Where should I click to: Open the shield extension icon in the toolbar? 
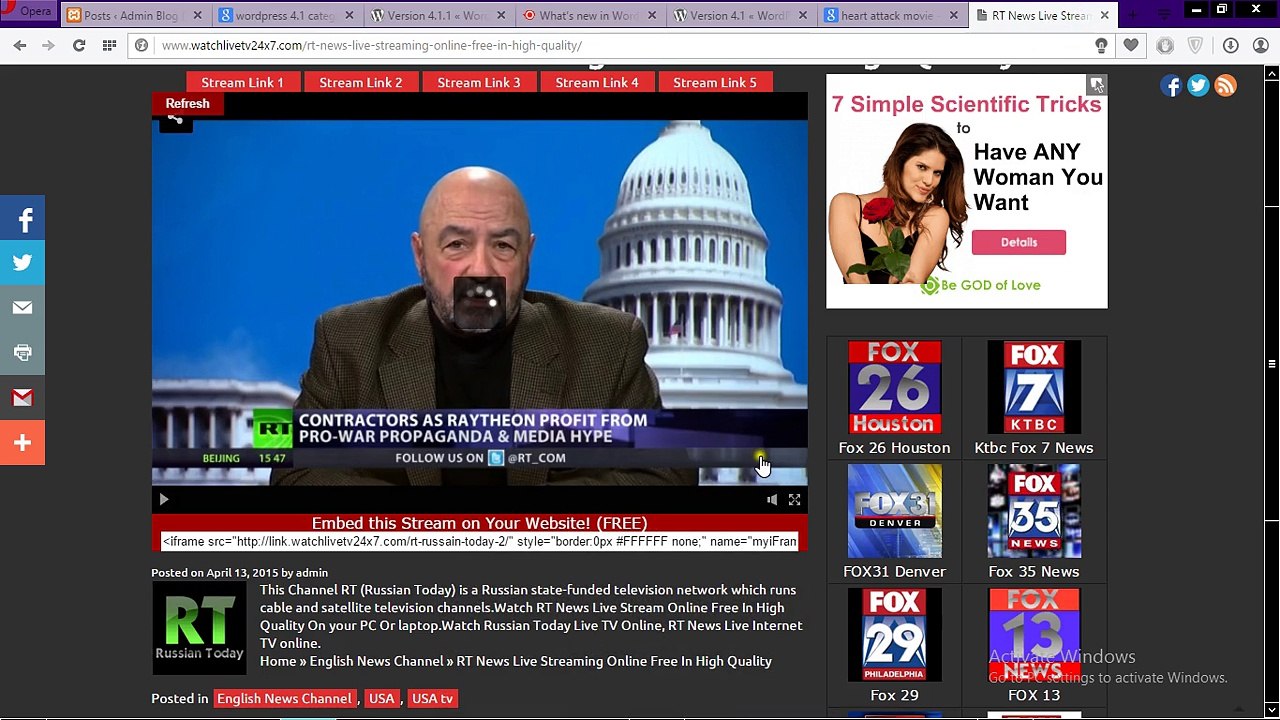point(1196,45)
